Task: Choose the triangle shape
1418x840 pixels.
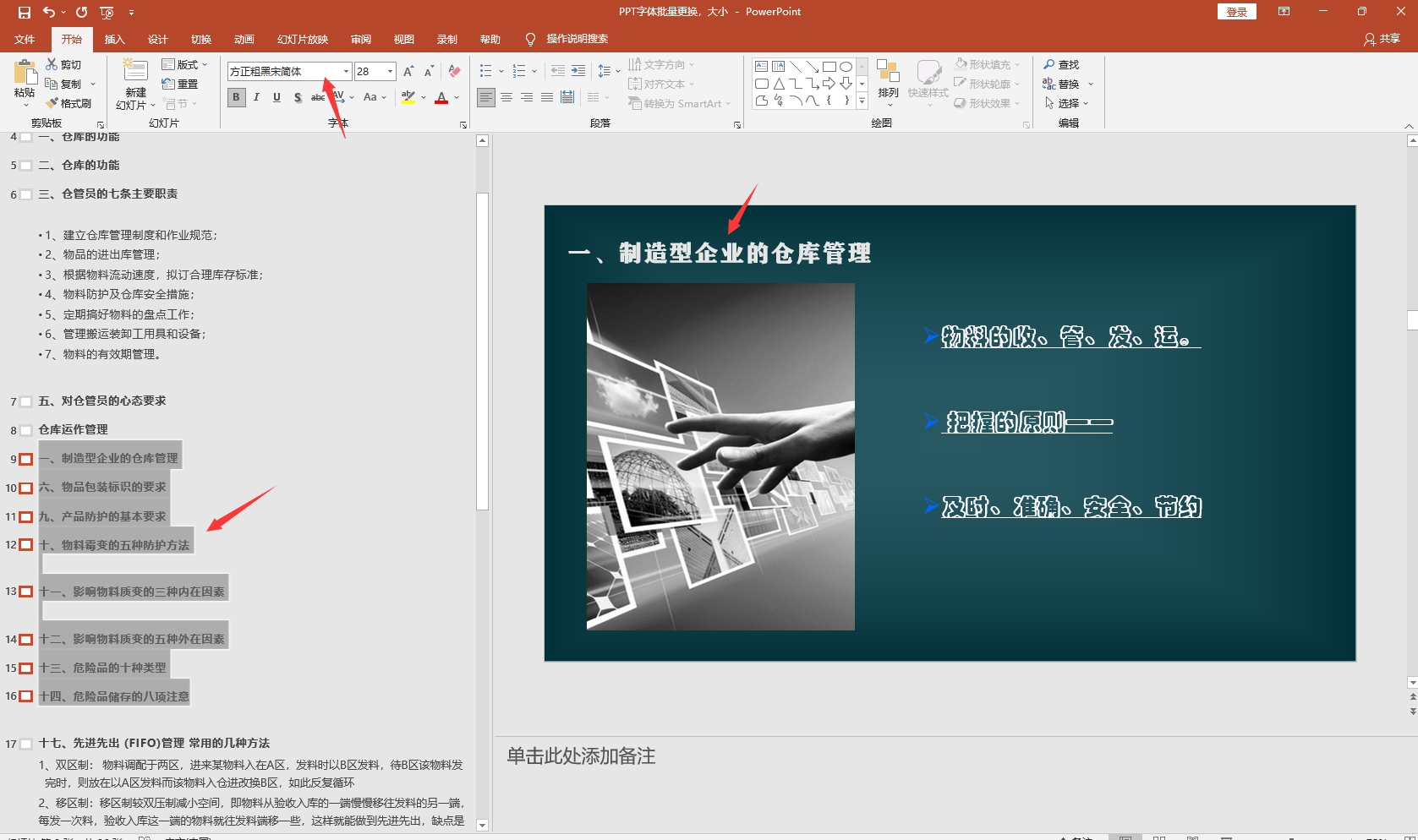Action: [778, 84]
